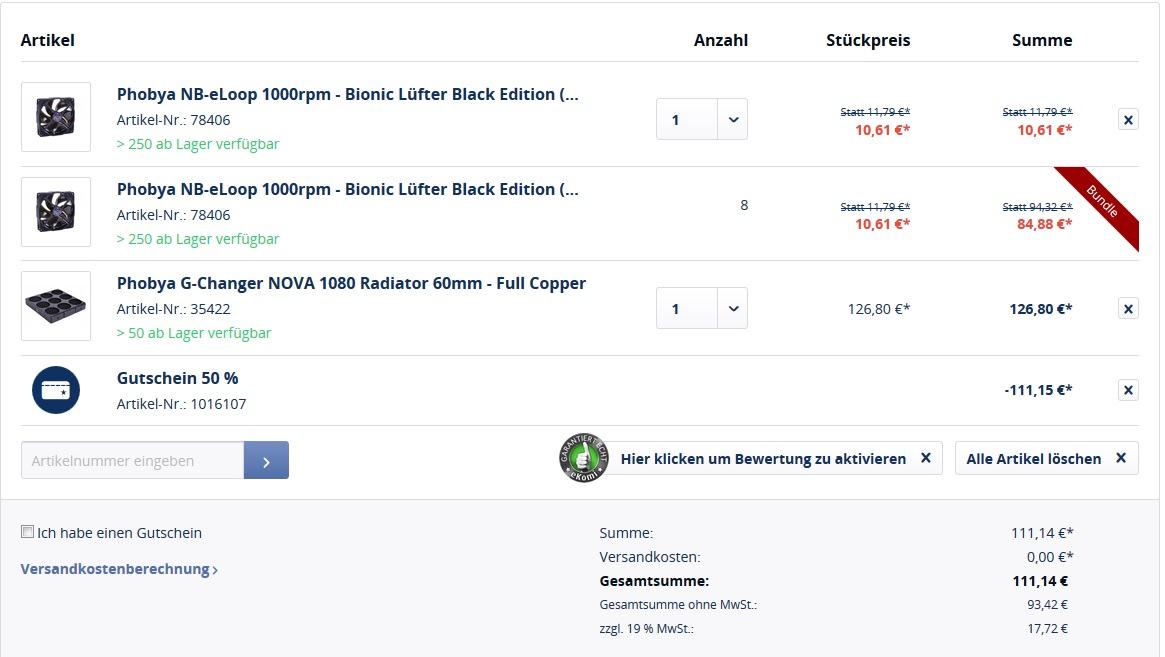Click "Hier klicken um Bewertung zu aktivieren"
1165x657 pixels.
(763, 459)
